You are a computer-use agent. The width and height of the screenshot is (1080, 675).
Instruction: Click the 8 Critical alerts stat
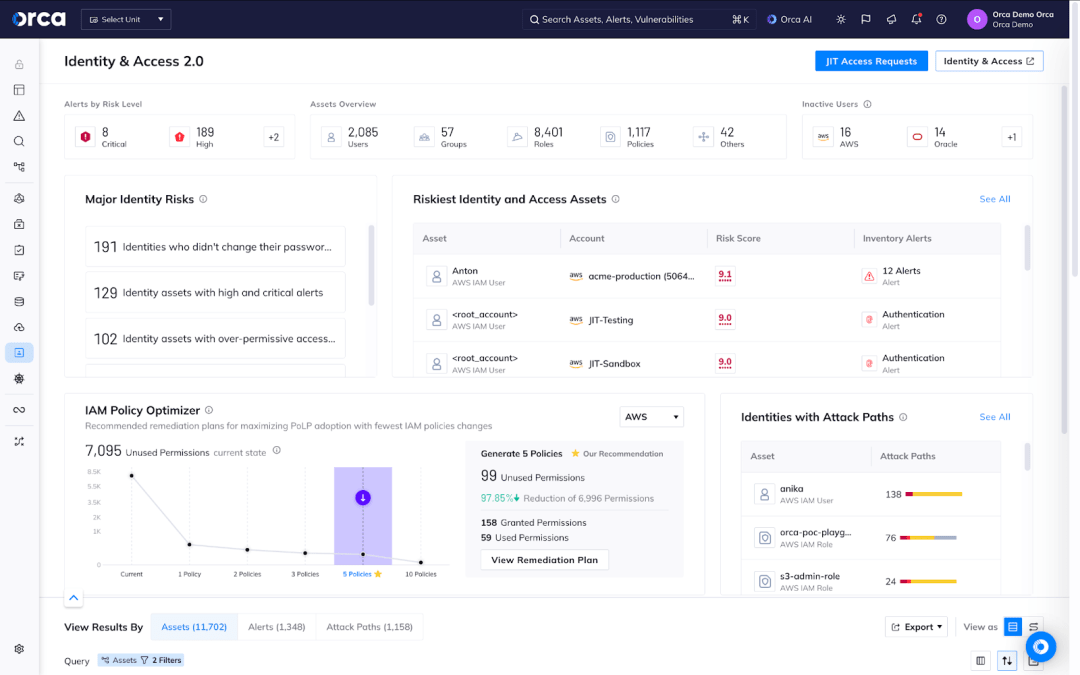102,137
